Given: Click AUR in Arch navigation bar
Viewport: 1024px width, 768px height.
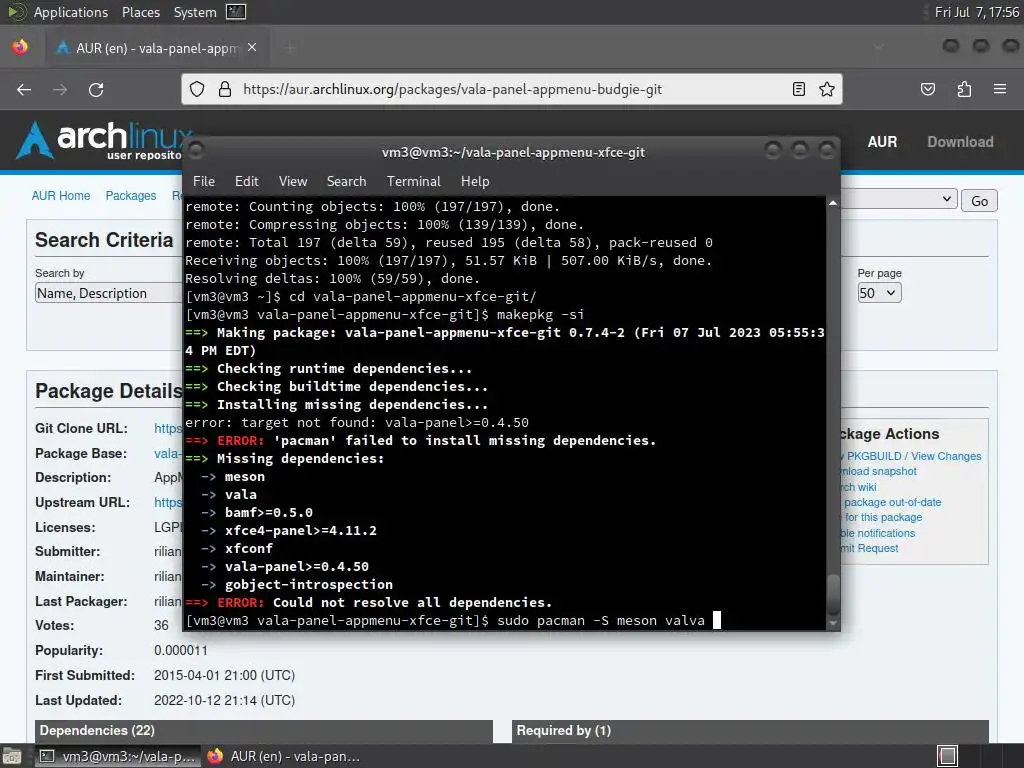Looking at the screenshot, I should pyautogui.click(x=882, y=142).
